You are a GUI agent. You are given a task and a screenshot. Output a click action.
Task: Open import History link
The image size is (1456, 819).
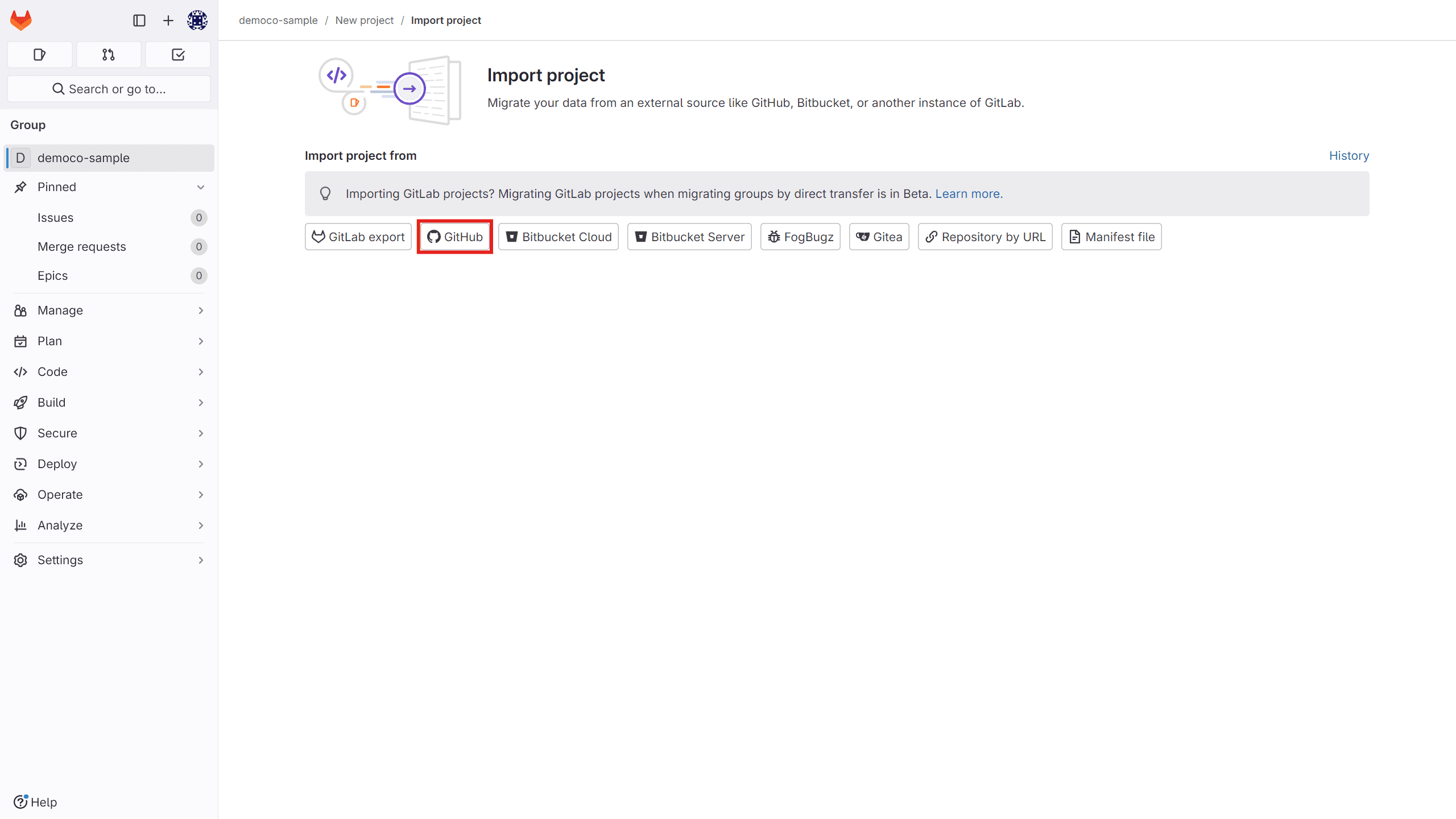pos(1349,156)
